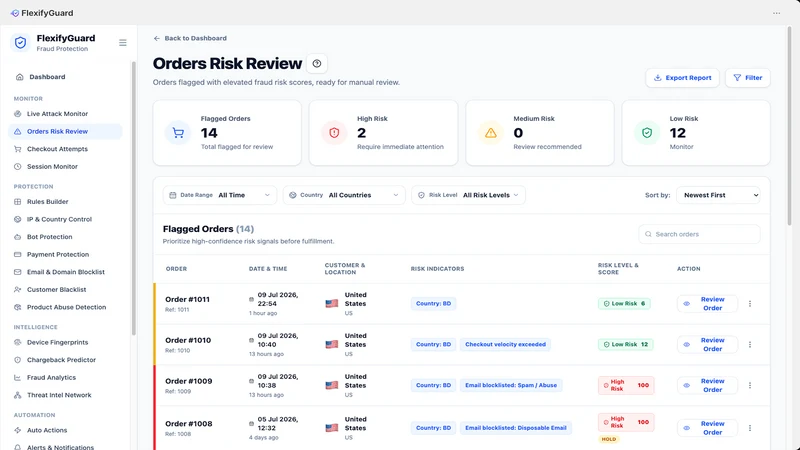This screenshot has height=450, width=800.
Task: Review Order #1010
Action: pyautogui.click(x=707, y=344)
